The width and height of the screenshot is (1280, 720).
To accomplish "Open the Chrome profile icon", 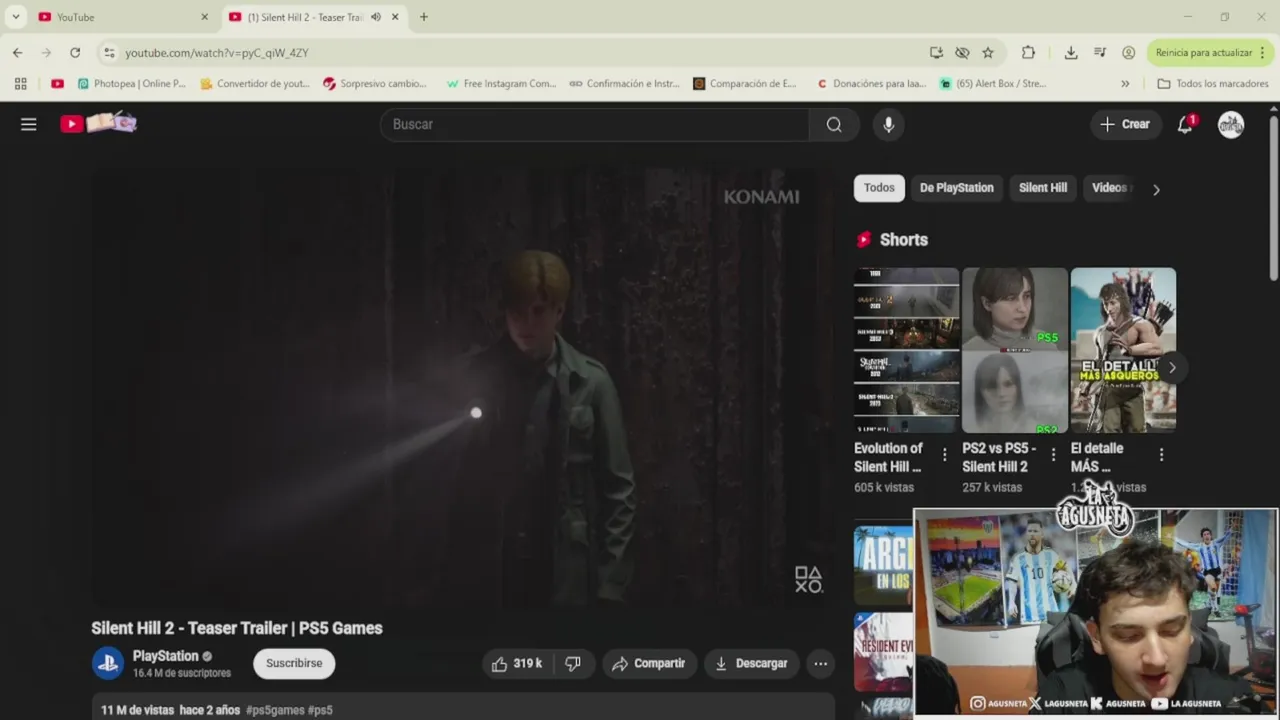I will tap(1129, 52).
